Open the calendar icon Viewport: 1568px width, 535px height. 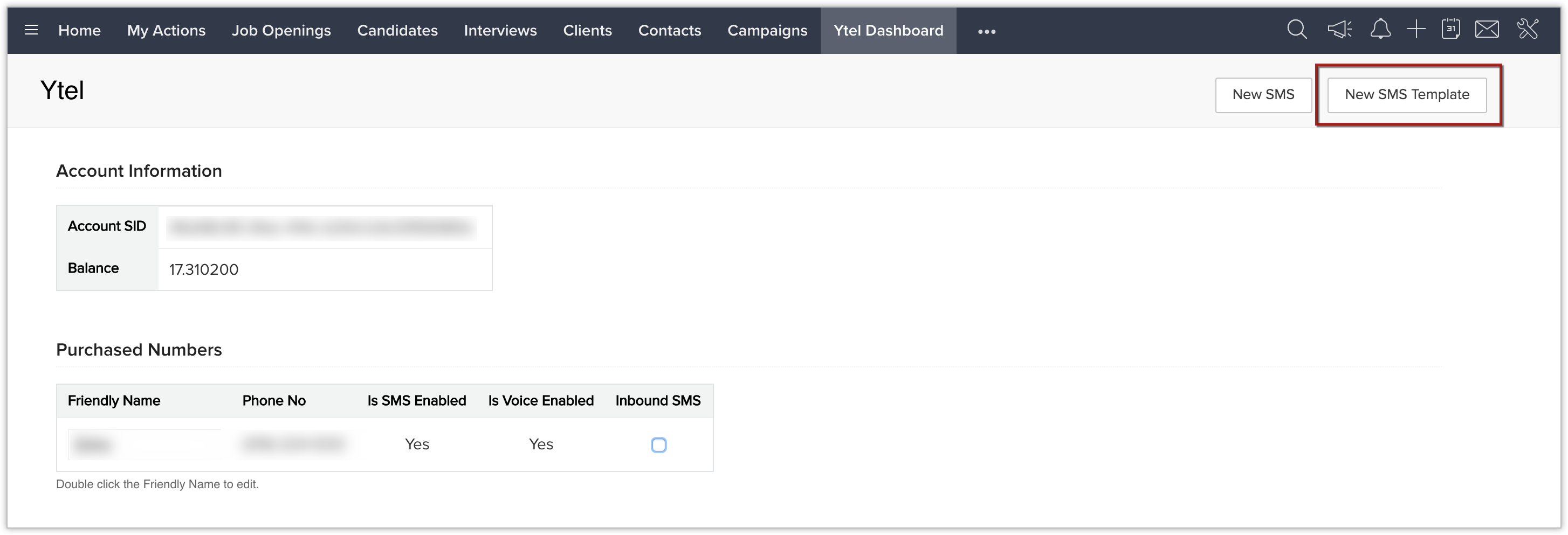(1450, 29)
